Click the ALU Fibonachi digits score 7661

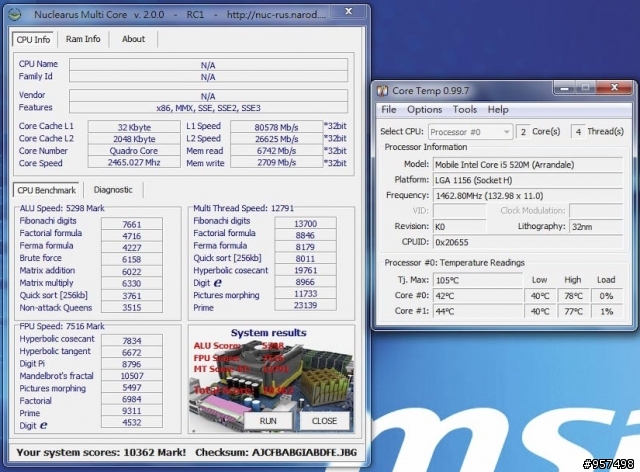(132, 224)
